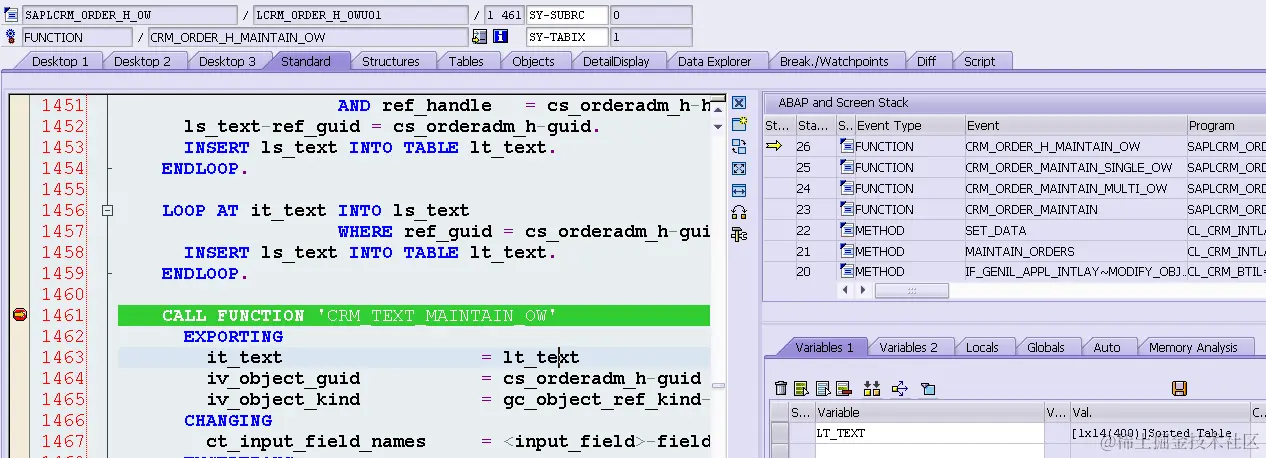The width and height of the screenshot is (1266, 458).
Task: Switch to the Auto tab
Action: click(1107, 347)
